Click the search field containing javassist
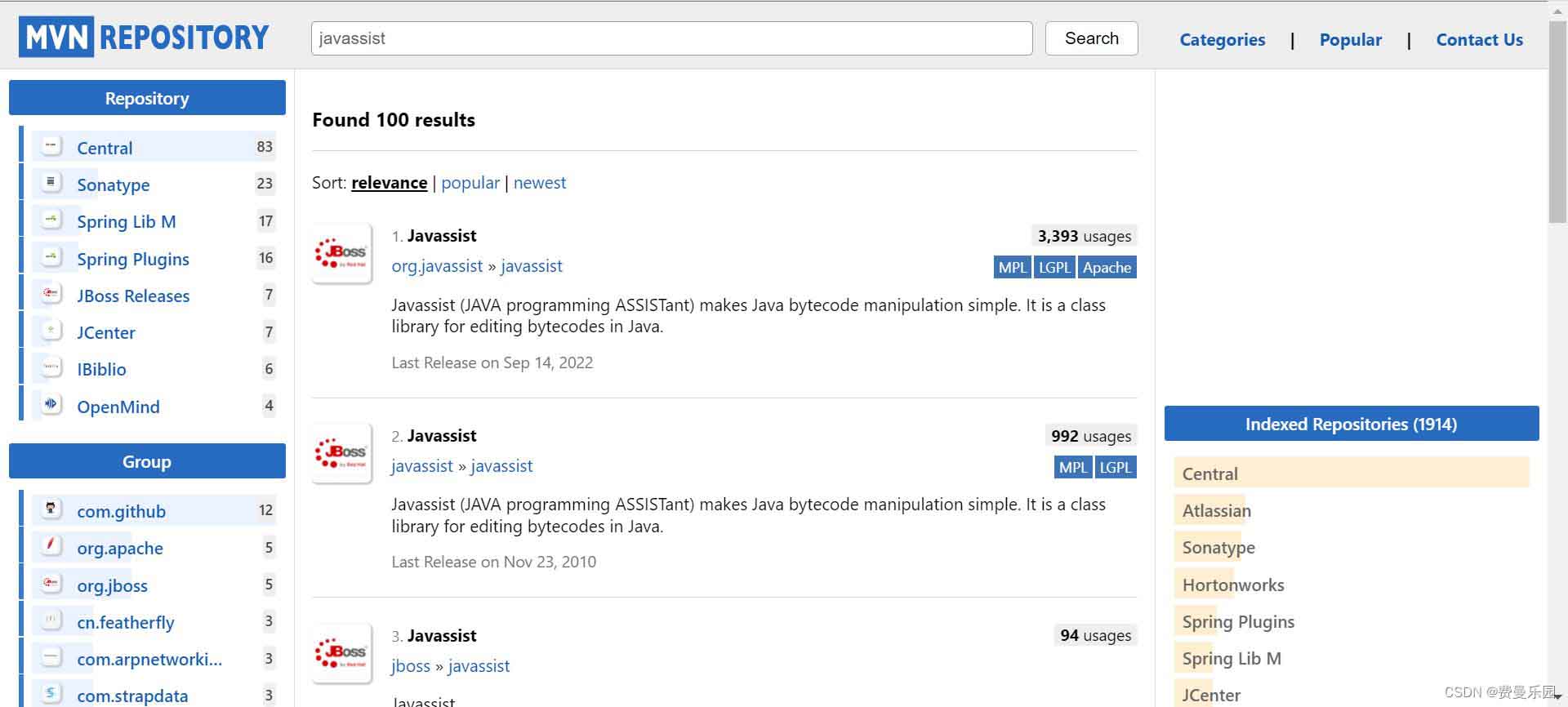Viewport: 1568px width, 707px height. (671, 38)
